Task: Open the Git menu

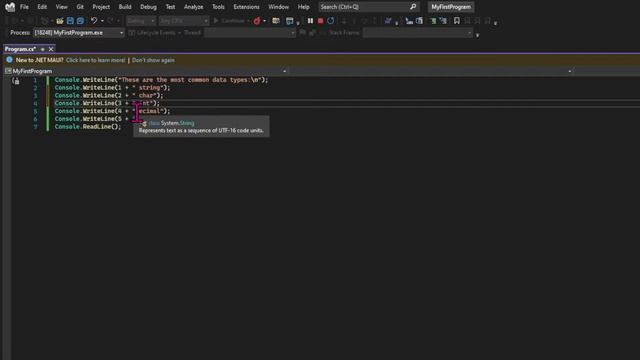Action: 80,7
